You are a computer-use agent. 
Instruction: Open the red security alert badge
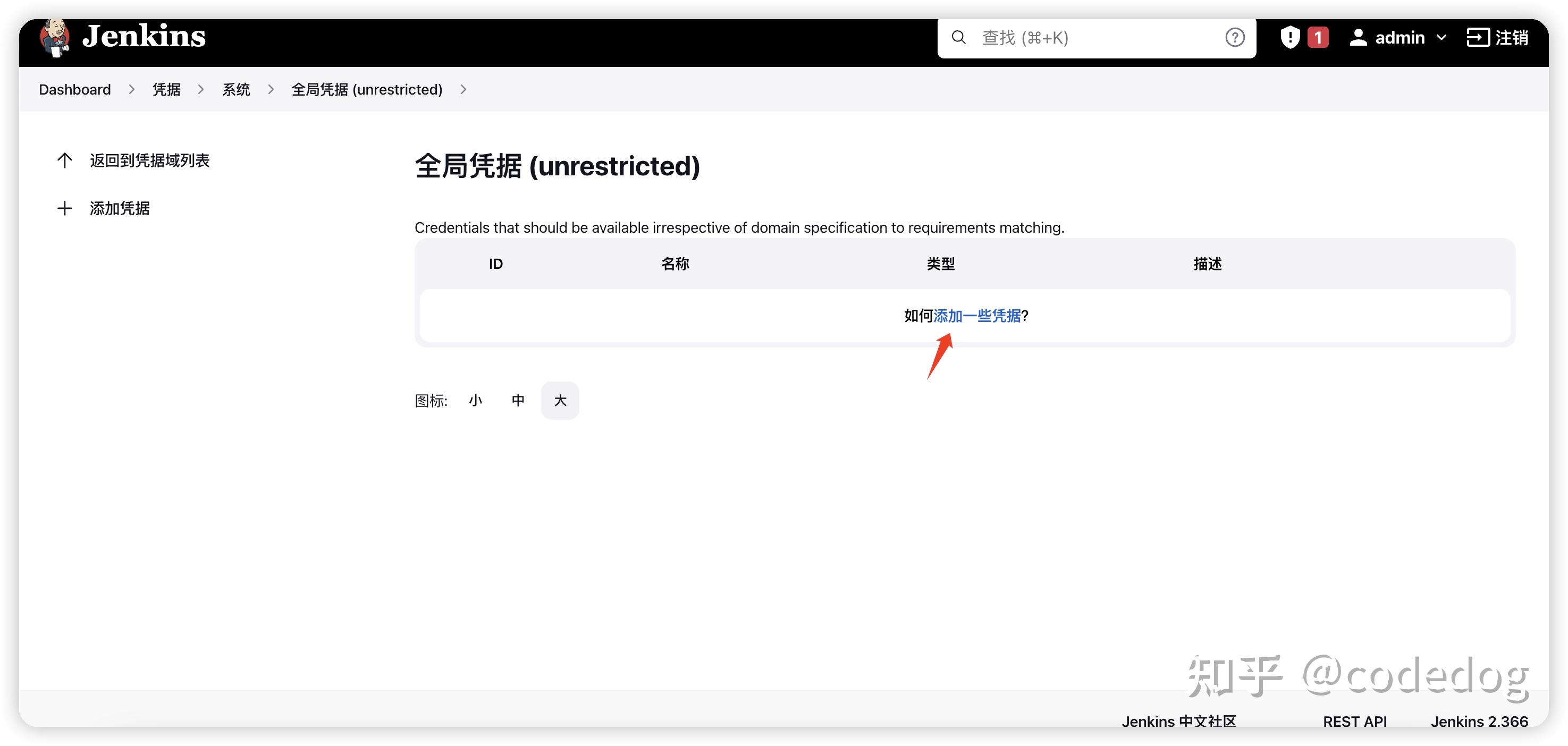[x=1318, y=38]
